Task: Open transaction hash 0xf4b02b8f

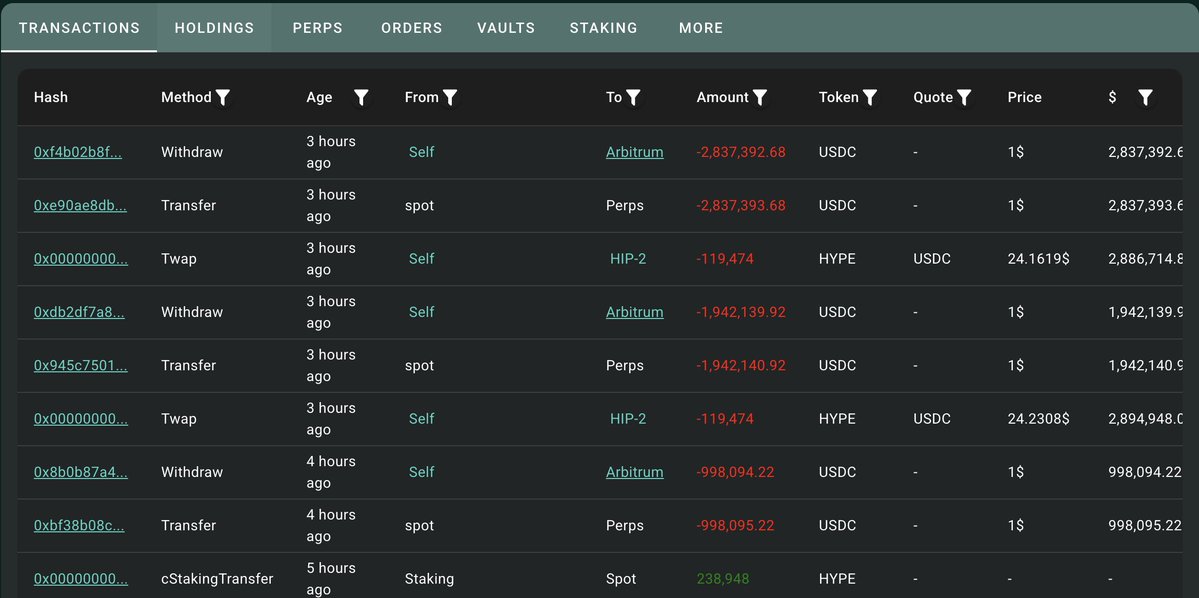Action: (78, 152)
